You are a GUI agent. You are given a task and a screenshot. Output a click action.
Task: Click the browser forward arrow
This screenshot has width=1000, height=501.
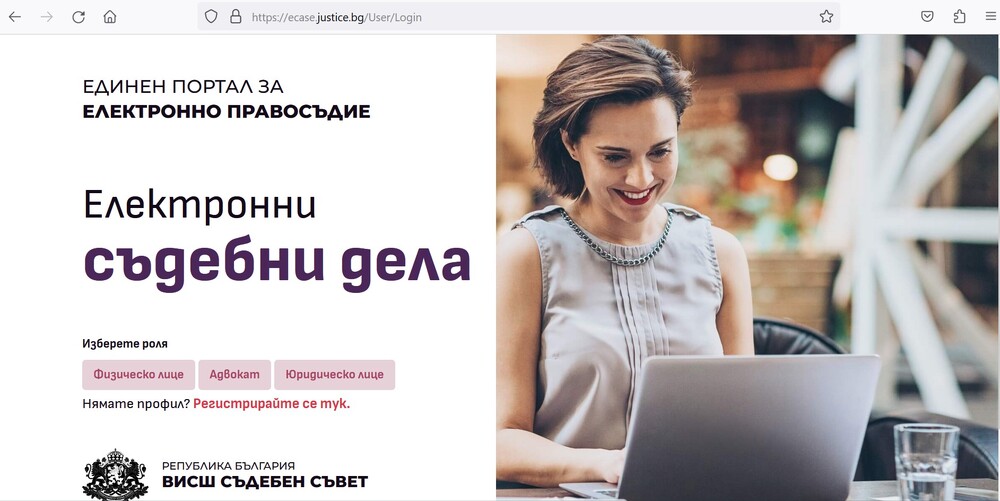click(x=47, y=17)
